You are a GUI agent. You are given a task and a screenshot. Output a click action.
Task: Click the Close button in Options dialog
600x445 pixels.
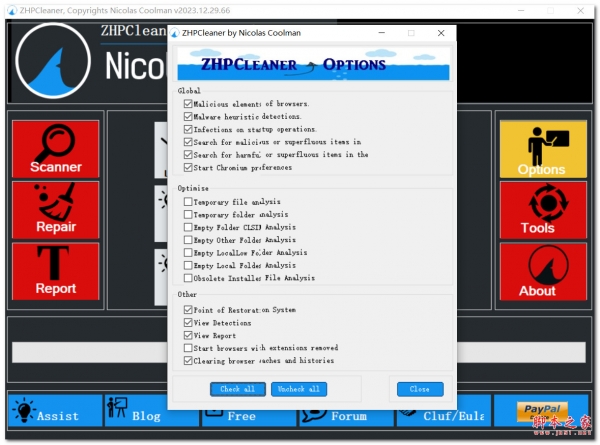click(420, 389)
